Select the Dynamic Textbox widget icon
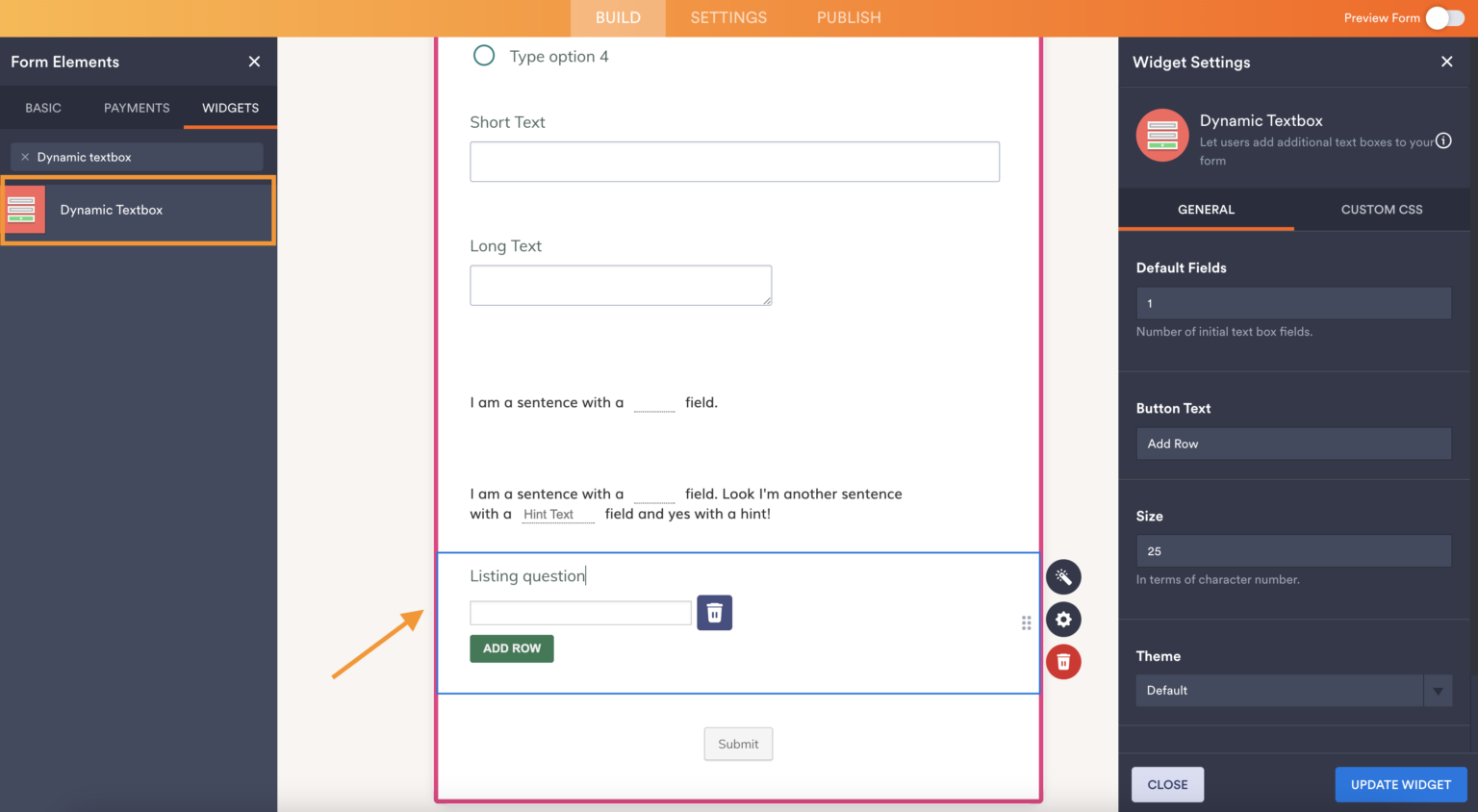 pos(24,209)
